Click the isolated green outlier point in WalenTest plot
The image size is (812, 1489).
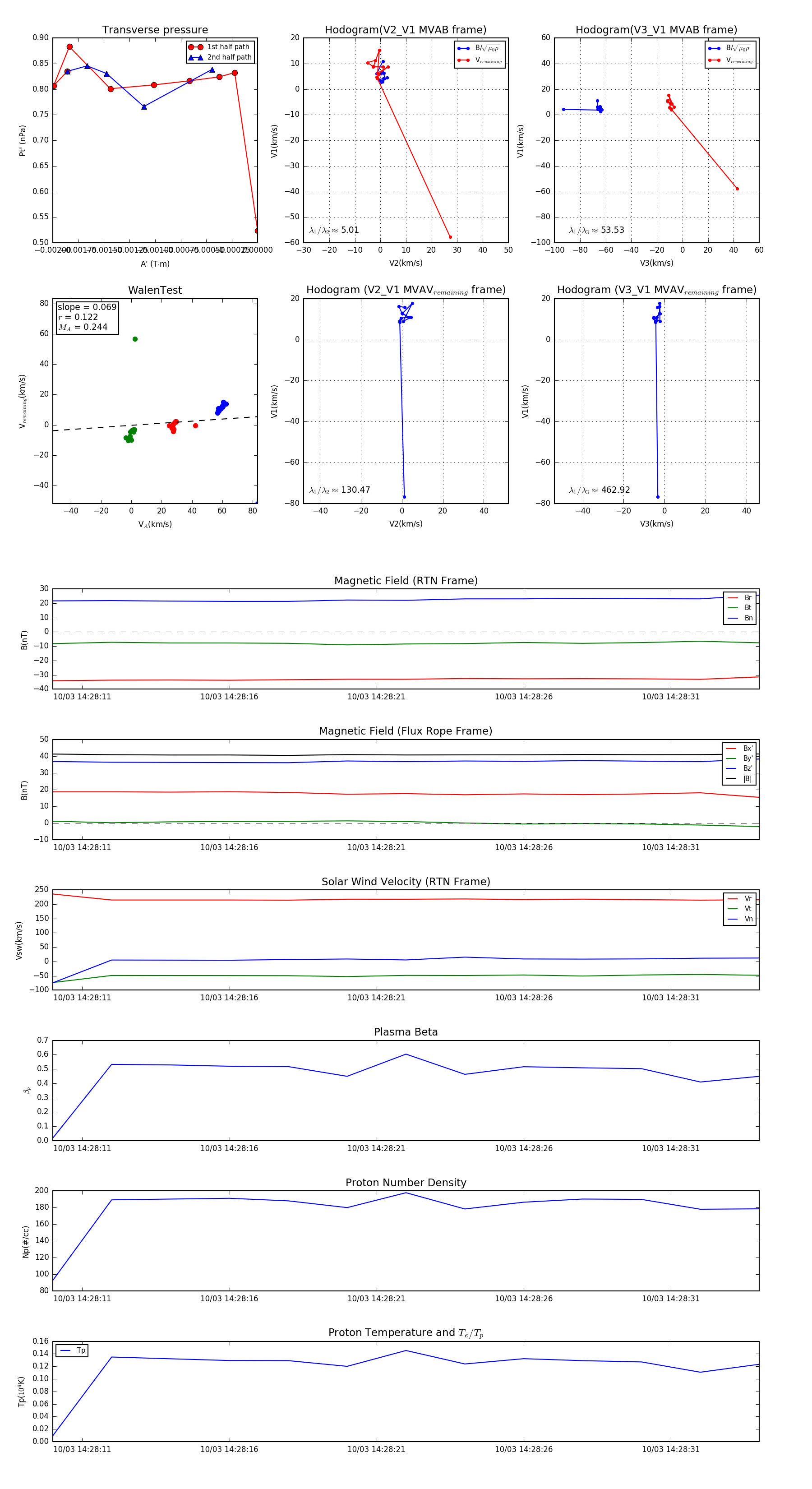(x=135, y=339)
